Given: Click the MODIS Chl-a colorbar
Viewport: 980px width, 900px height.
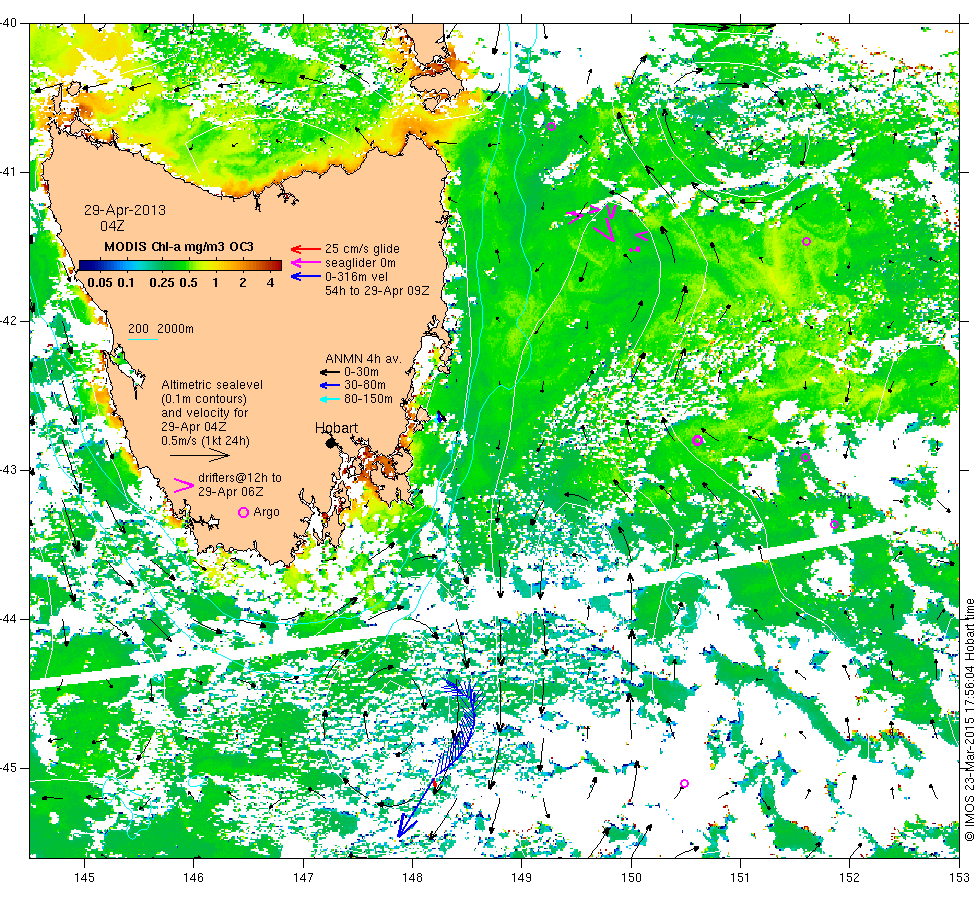Looking at the screenshot, I should [x=180, y=265].
